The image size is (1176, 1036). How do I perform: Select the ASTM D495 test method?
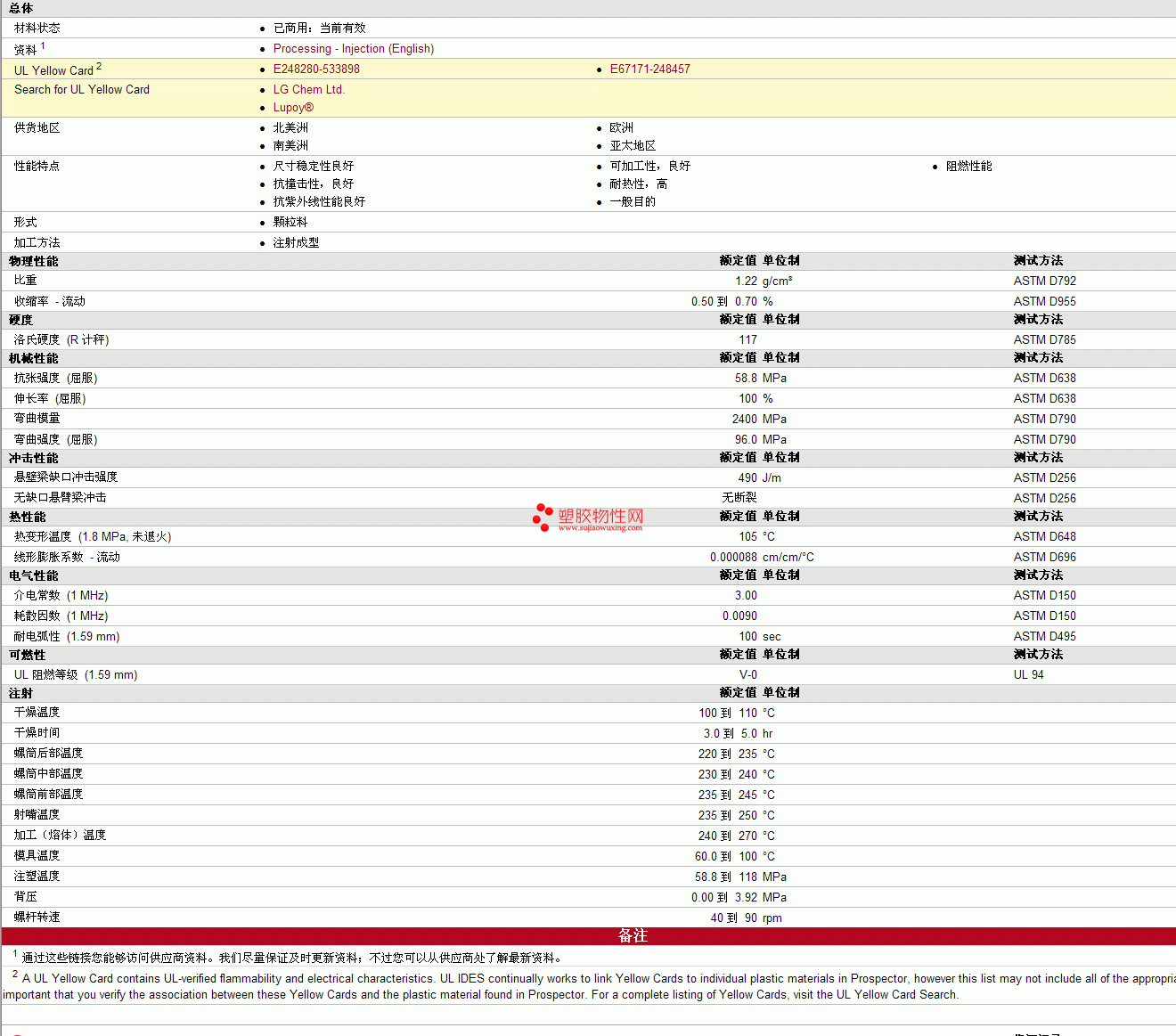[1045, 637]
